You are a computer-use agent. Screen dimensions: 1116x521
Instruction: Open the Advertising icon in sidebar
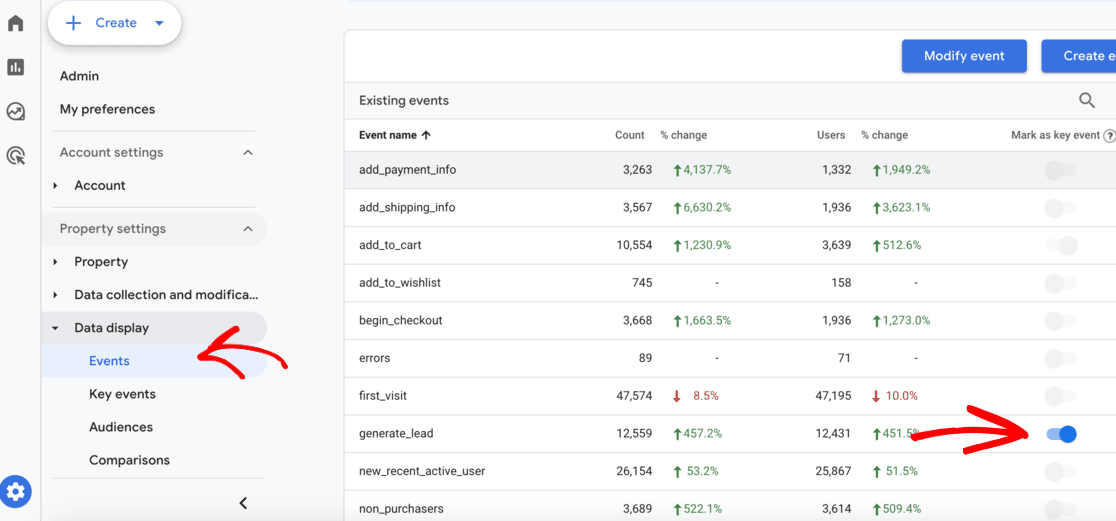tap(16, 155)
